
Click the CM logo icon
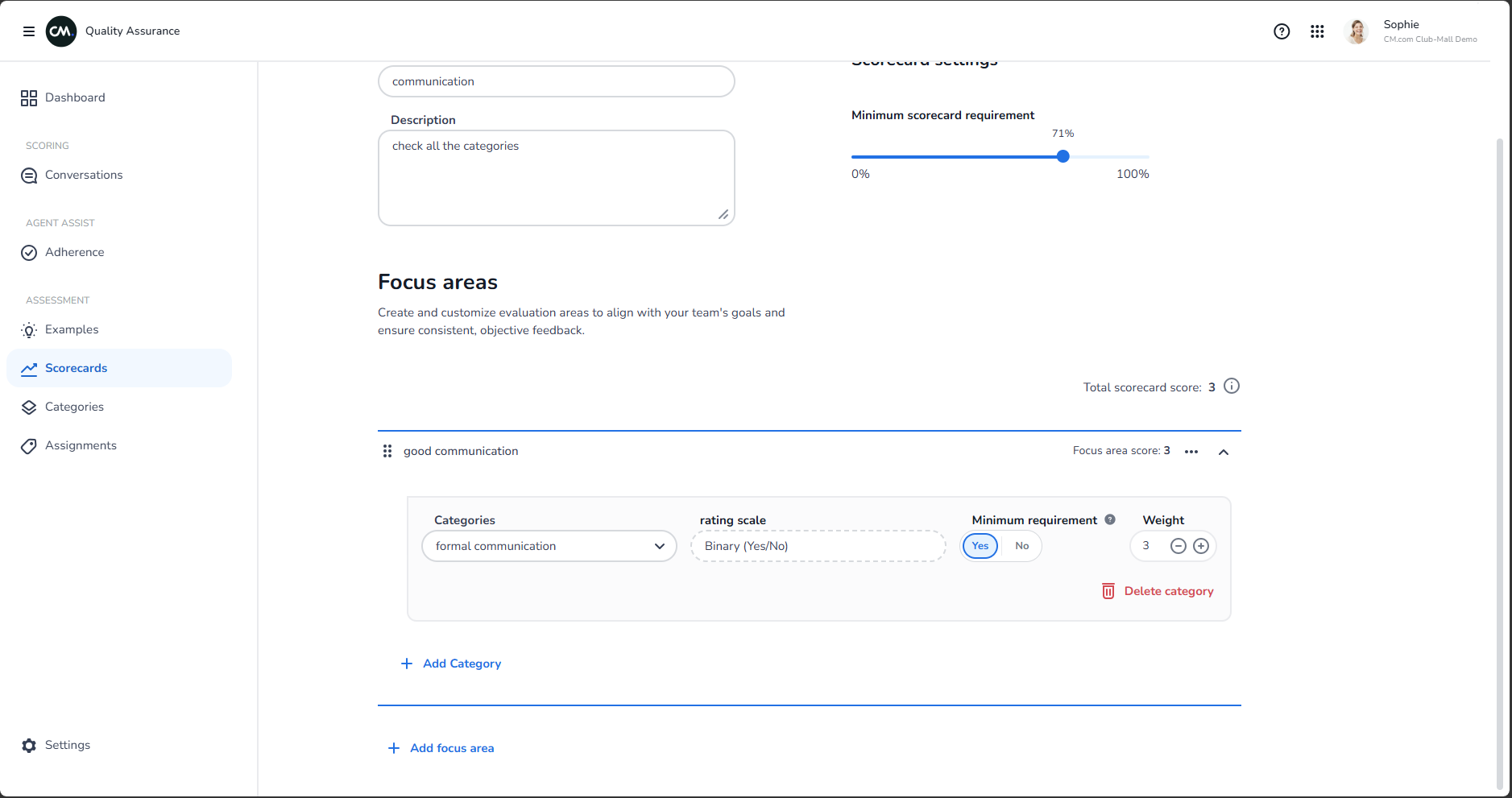click(61, 31)
